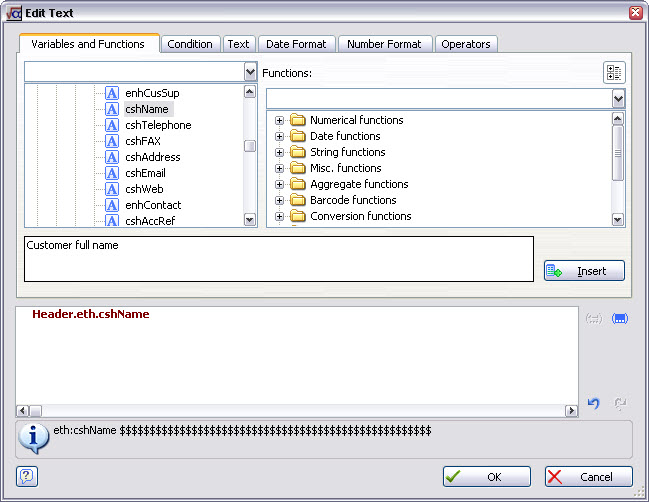Select cshAddress in the variable list
Viewport: 649px width, 502px height.
(152, 157)
